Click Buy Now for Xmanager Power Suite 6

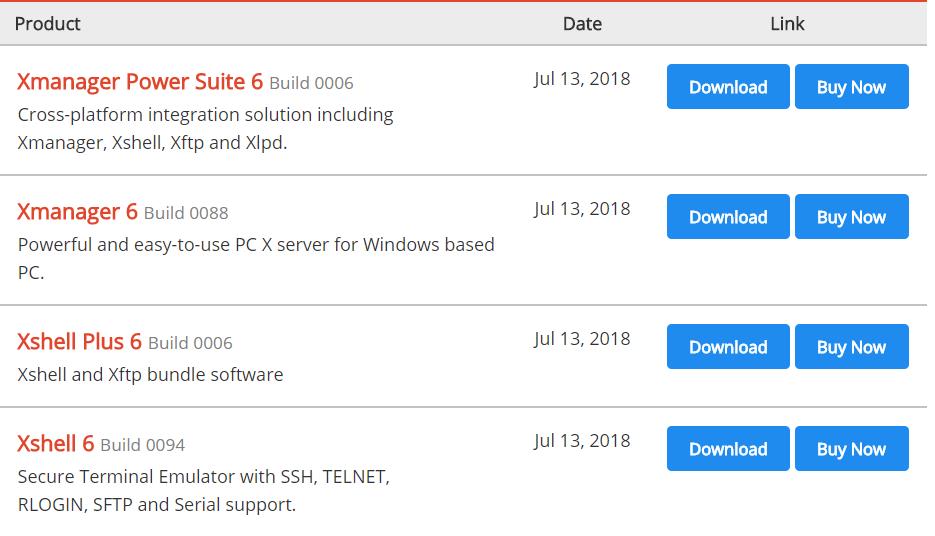coord(851,87)
